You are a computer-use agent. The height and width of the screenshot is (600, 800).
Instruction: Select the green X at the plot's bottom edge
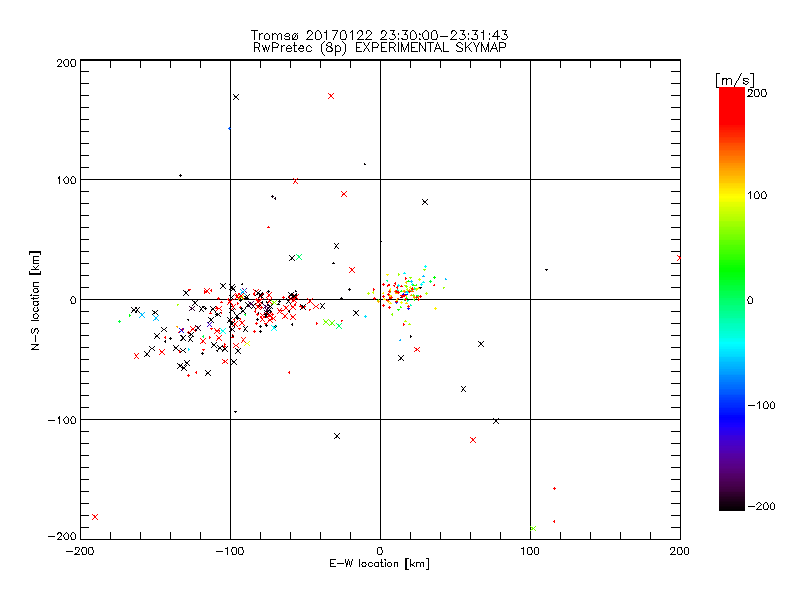[x=533, y=529]
